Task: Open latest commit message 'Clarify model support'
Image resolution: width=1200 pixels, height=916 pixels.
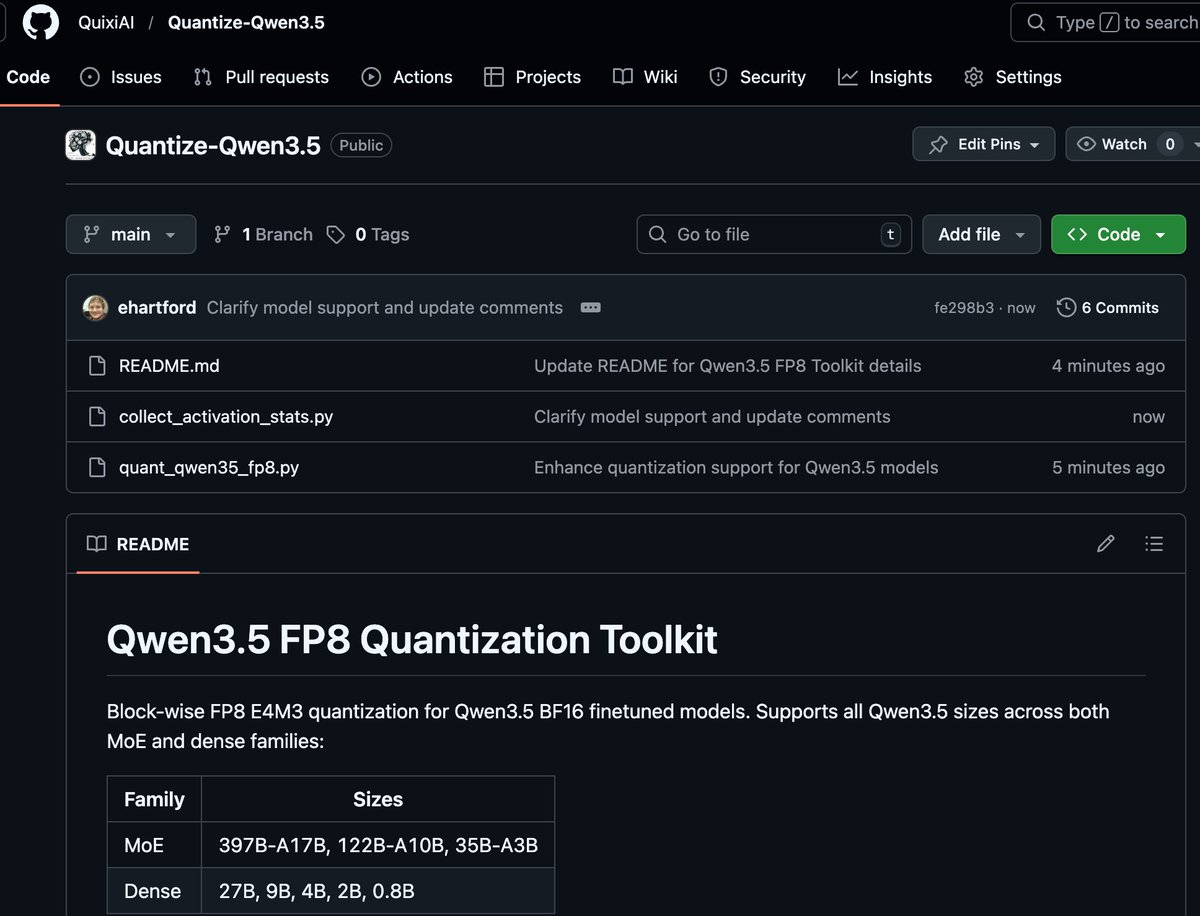Action: tap(385, 308)
